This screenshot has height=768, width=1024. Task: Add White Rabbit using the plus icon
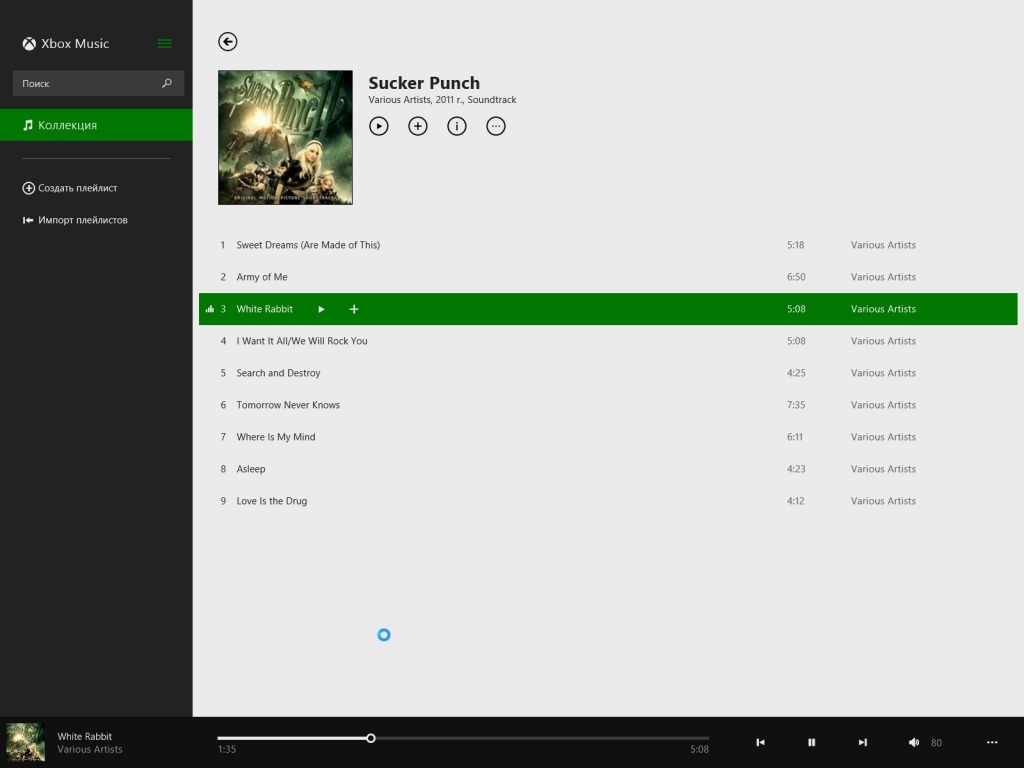(354, 309)
